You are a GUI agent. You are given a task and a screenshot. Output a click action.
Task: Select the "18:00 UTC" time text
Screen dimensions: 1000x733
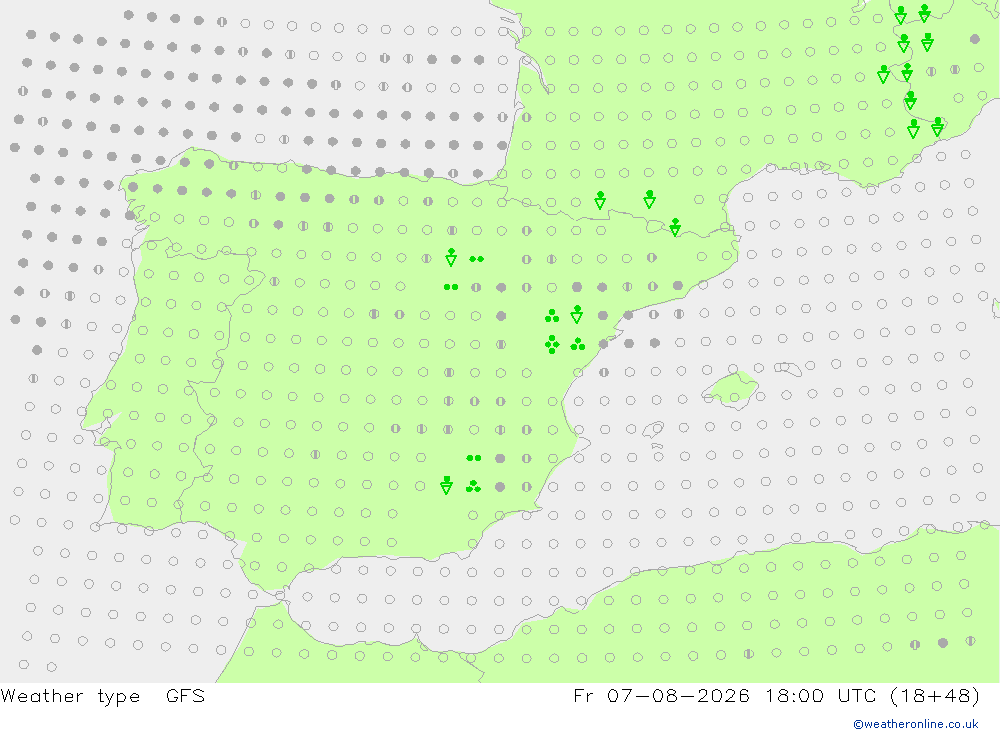tap(822, 695)
